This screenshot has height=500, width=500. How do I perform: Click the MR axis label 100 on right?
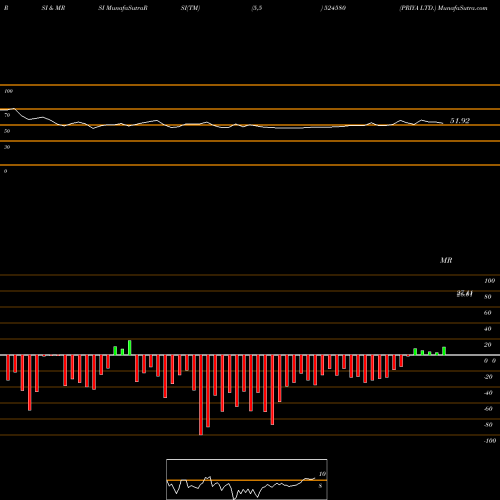[x=489, y=281]
